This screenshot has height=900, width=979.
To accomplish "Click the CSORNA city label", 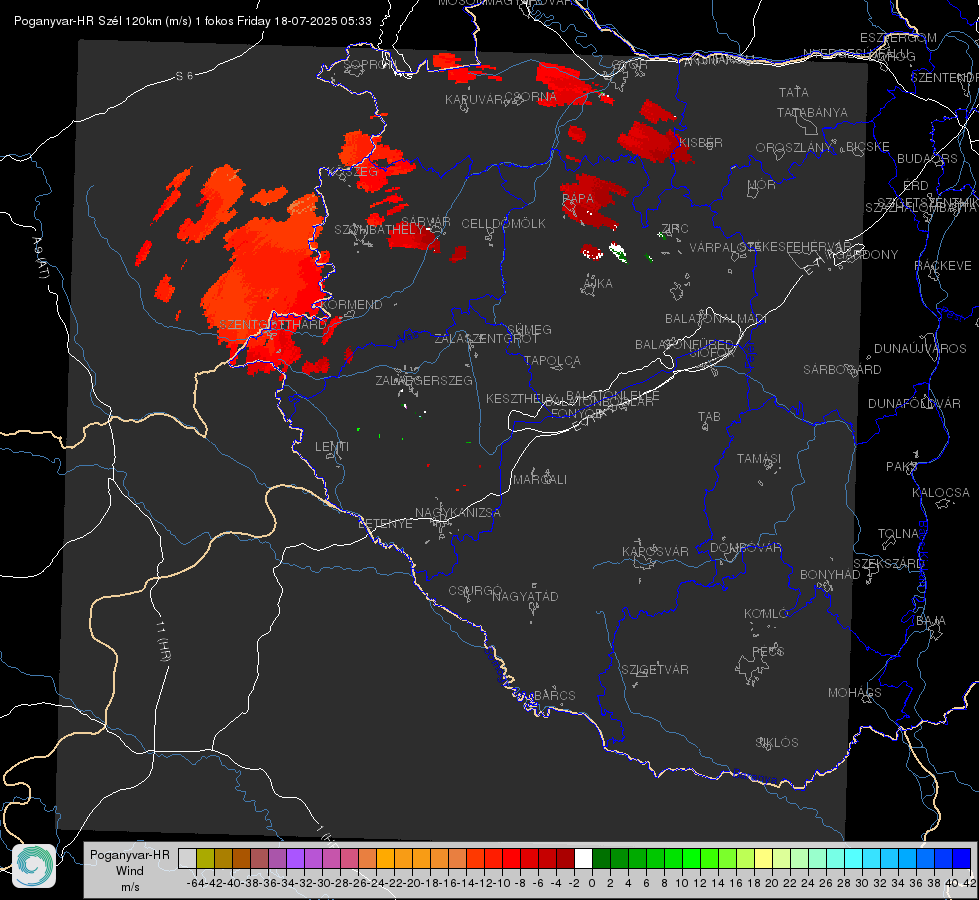I will [x=531, y=97].
